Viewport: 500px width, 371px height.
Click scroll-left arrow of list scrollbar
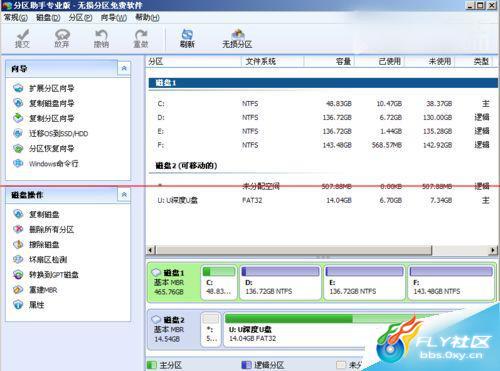151,250
